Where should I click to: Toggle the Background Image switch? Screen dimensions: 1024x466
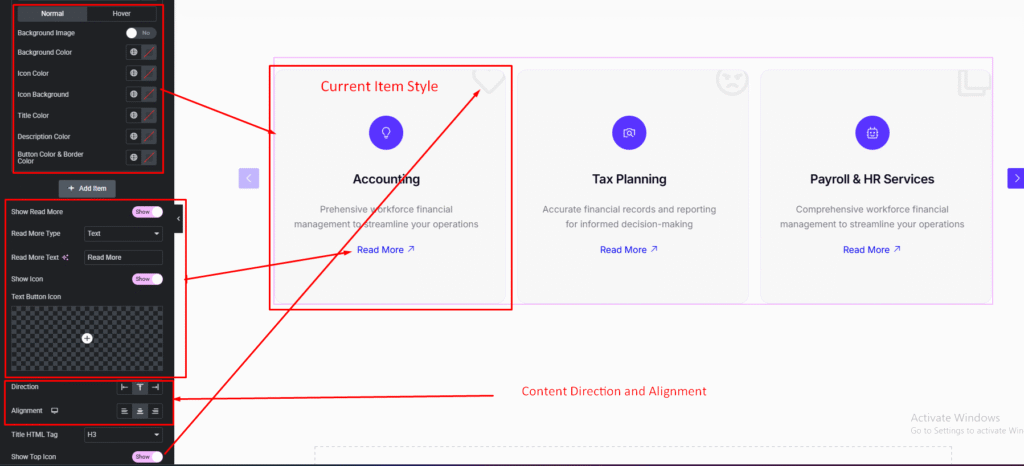tap(140, 33)
